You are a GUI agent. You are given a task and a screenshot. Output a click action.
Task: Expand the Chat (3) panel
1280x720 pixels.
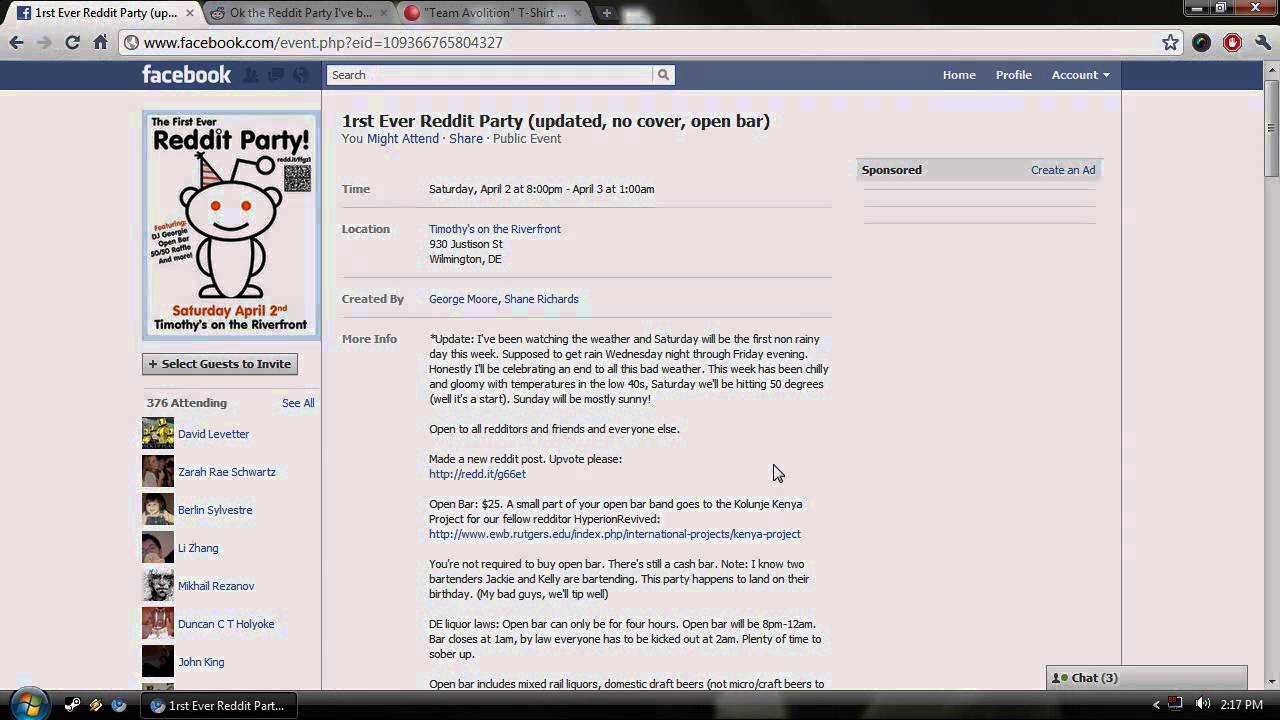click(1146, 678)
